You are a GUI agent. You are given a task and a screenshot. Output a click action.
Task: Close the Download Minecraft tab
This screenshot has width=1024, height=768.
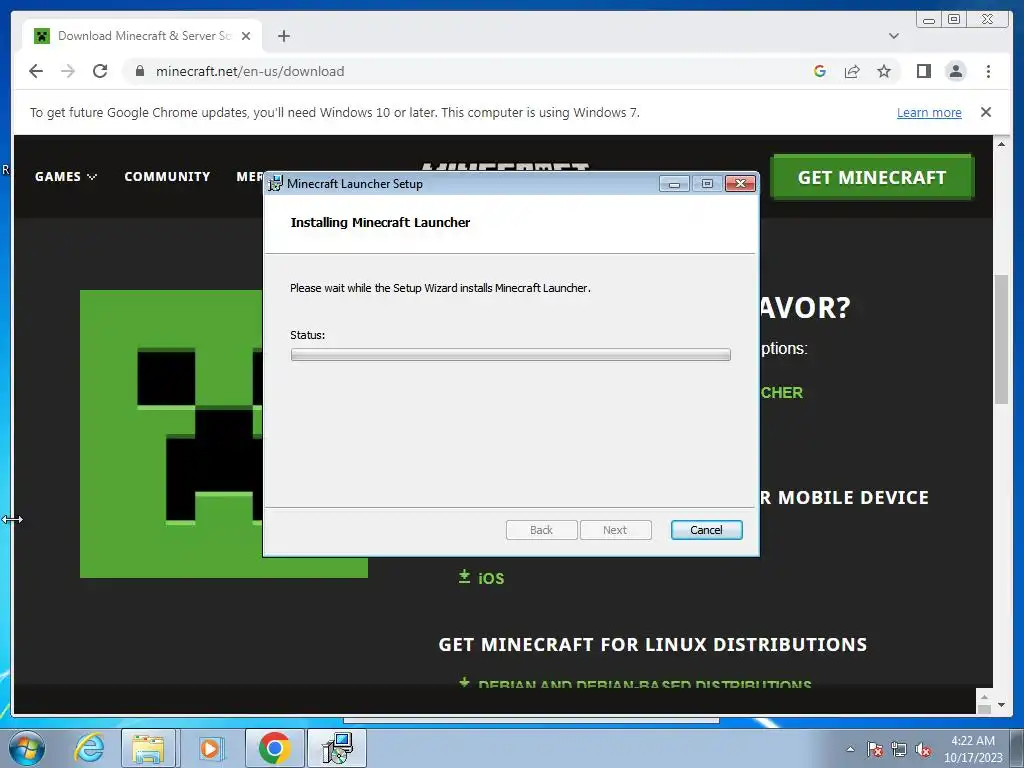246,36
